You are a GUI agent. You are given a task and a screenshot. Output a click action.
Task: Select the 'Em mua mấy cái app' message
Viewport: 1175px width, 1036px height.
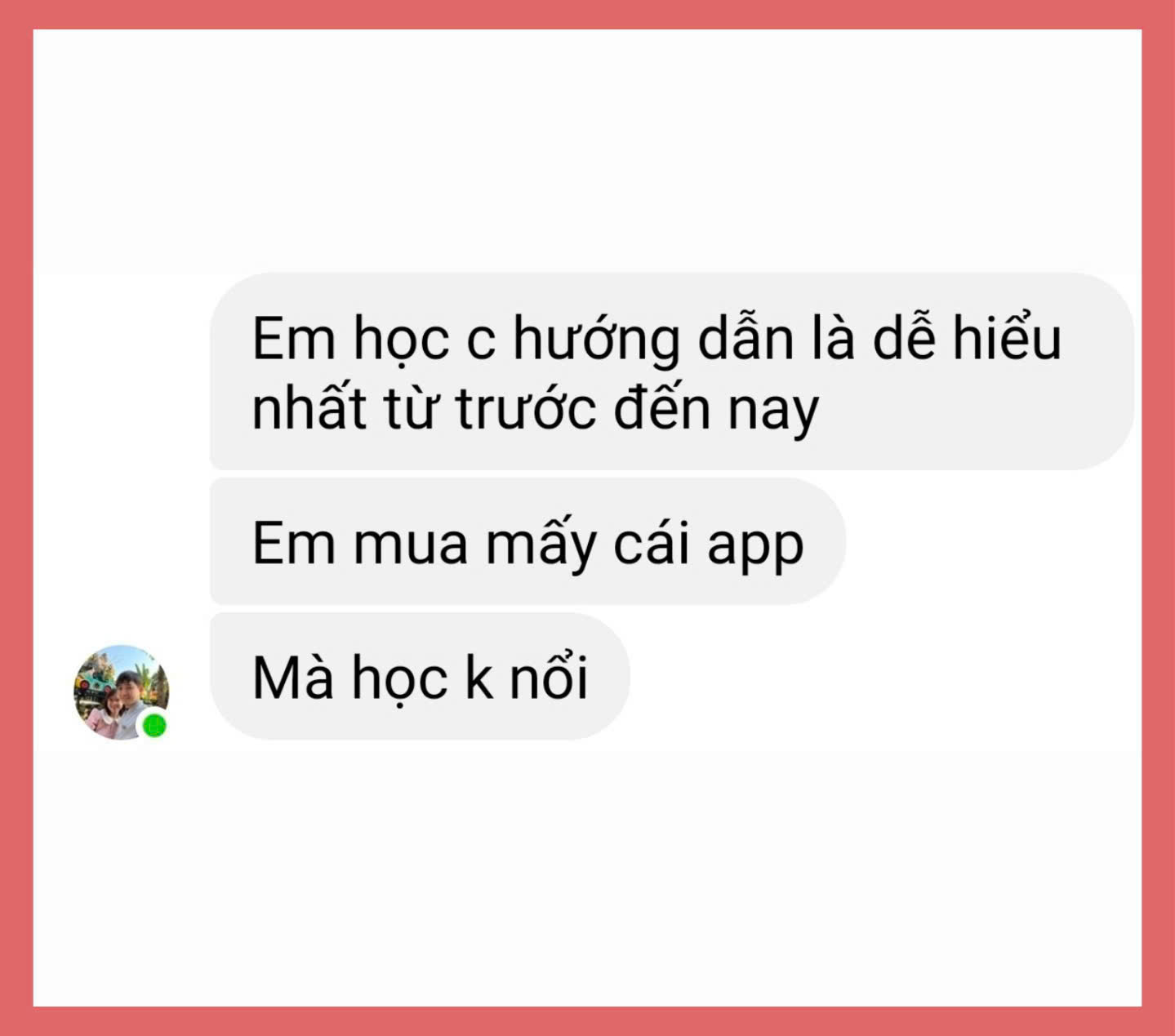pyautogui.click(x=527, y=542)
